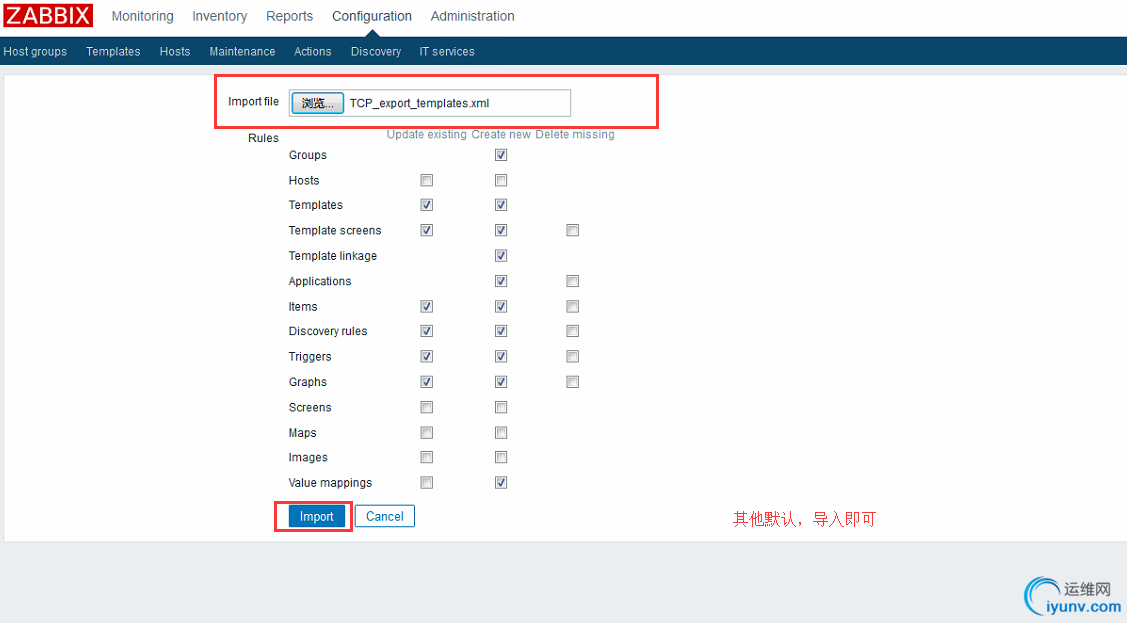Uncheck Template screens update existing checkbox
The image size is (1127, 623).
click(x=427, y=231)
